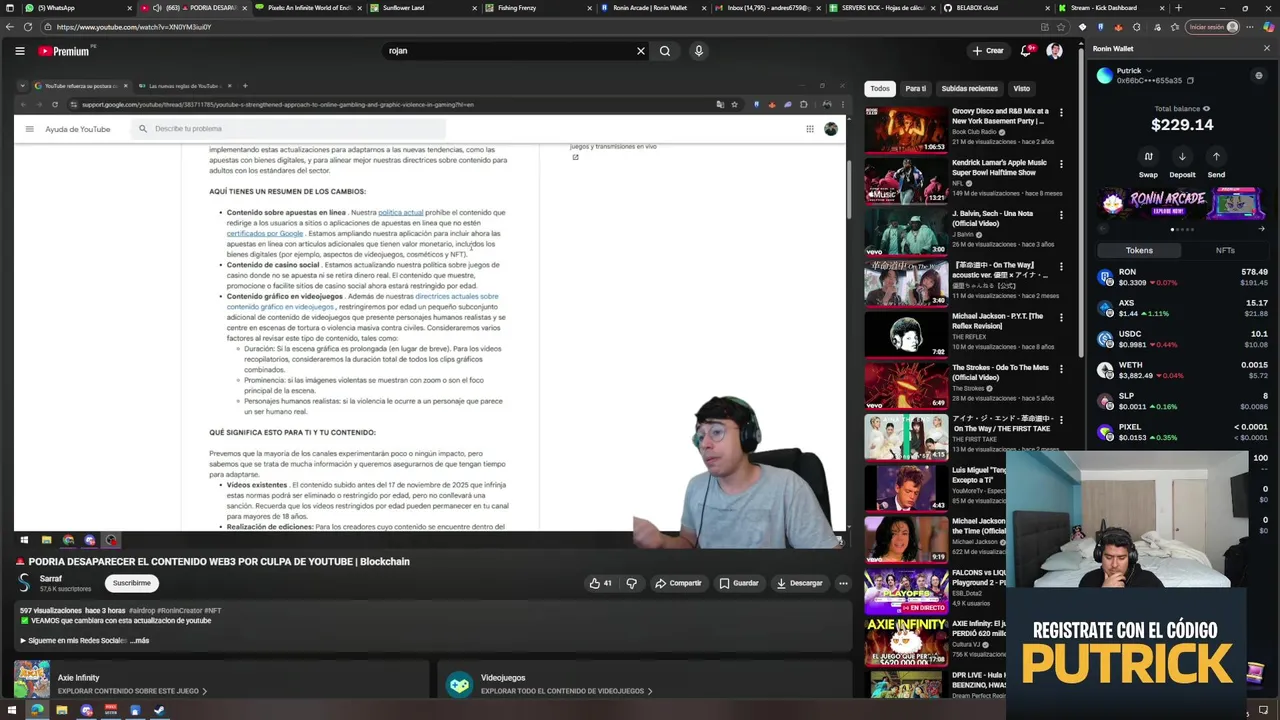Viewport: 1280px width, 720px height.
Task: Click the Crear button
Action: [987, 51]
